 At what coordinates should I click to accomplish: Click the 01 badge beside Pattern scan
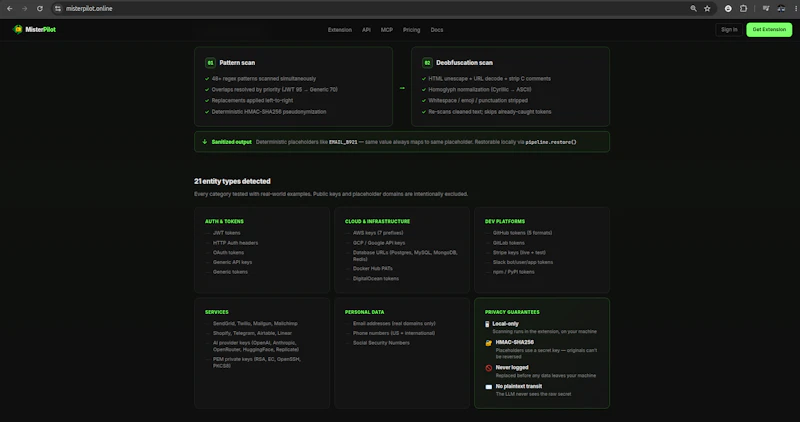[x=210, y=63]
